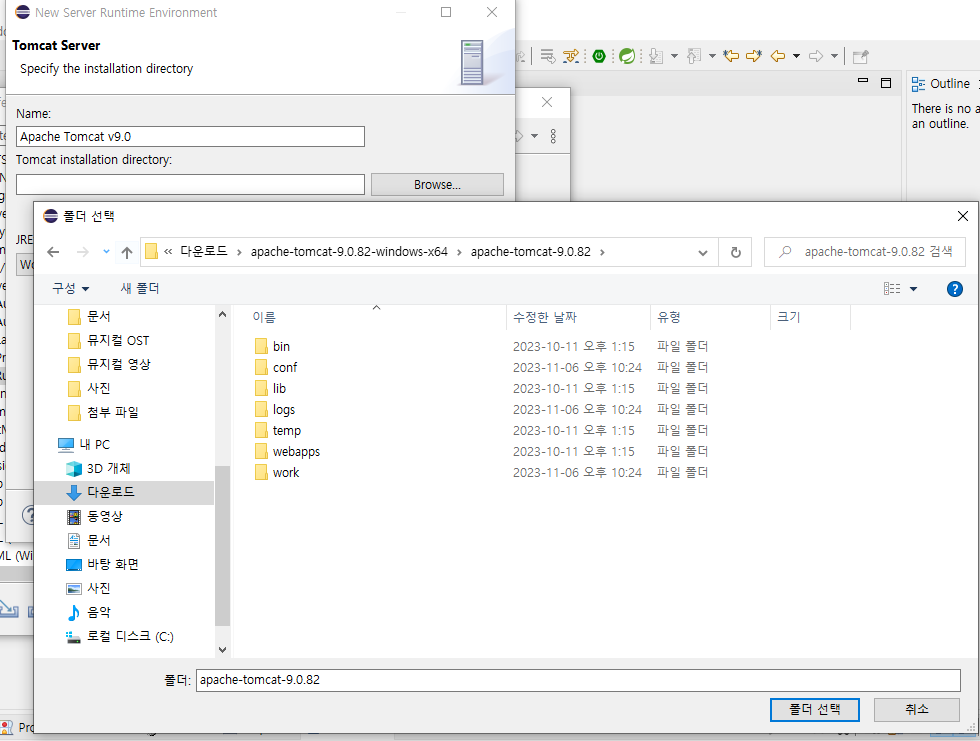
Task: Select 뮤지컬 OST in the navigation pane
Action: (118, 341)
